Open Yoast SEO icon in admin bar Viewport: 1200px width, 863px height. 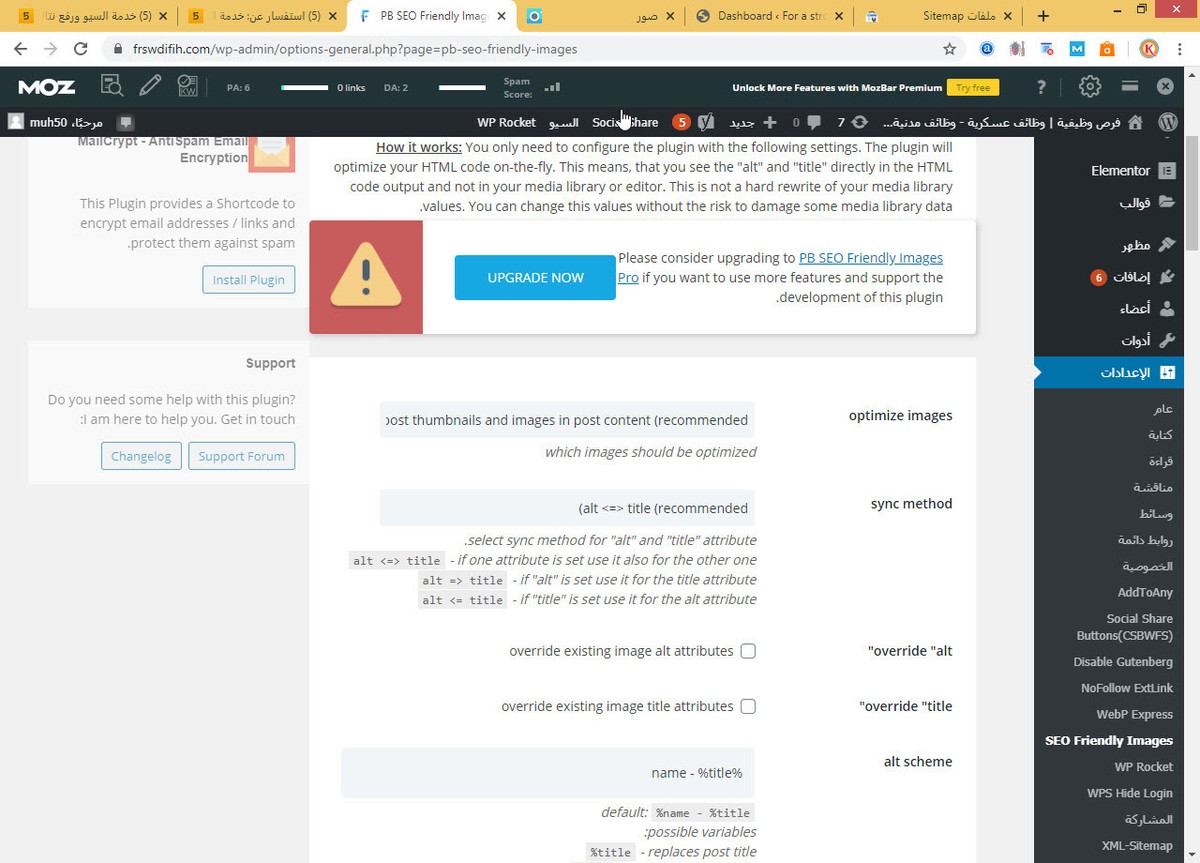coord(706,122)
